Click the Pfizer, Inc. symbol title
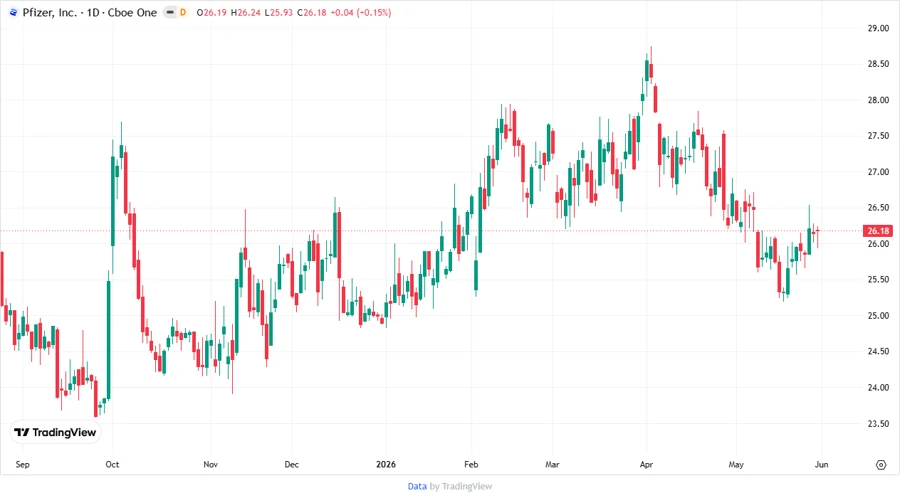The image size is (900, 498). (49, 13)
